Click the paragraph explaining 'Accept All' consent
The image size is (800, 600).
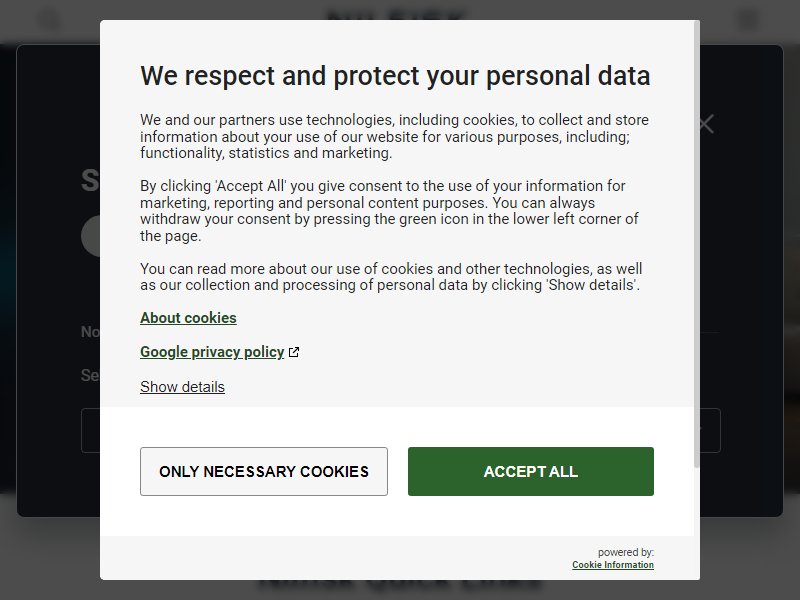(389, 211)
